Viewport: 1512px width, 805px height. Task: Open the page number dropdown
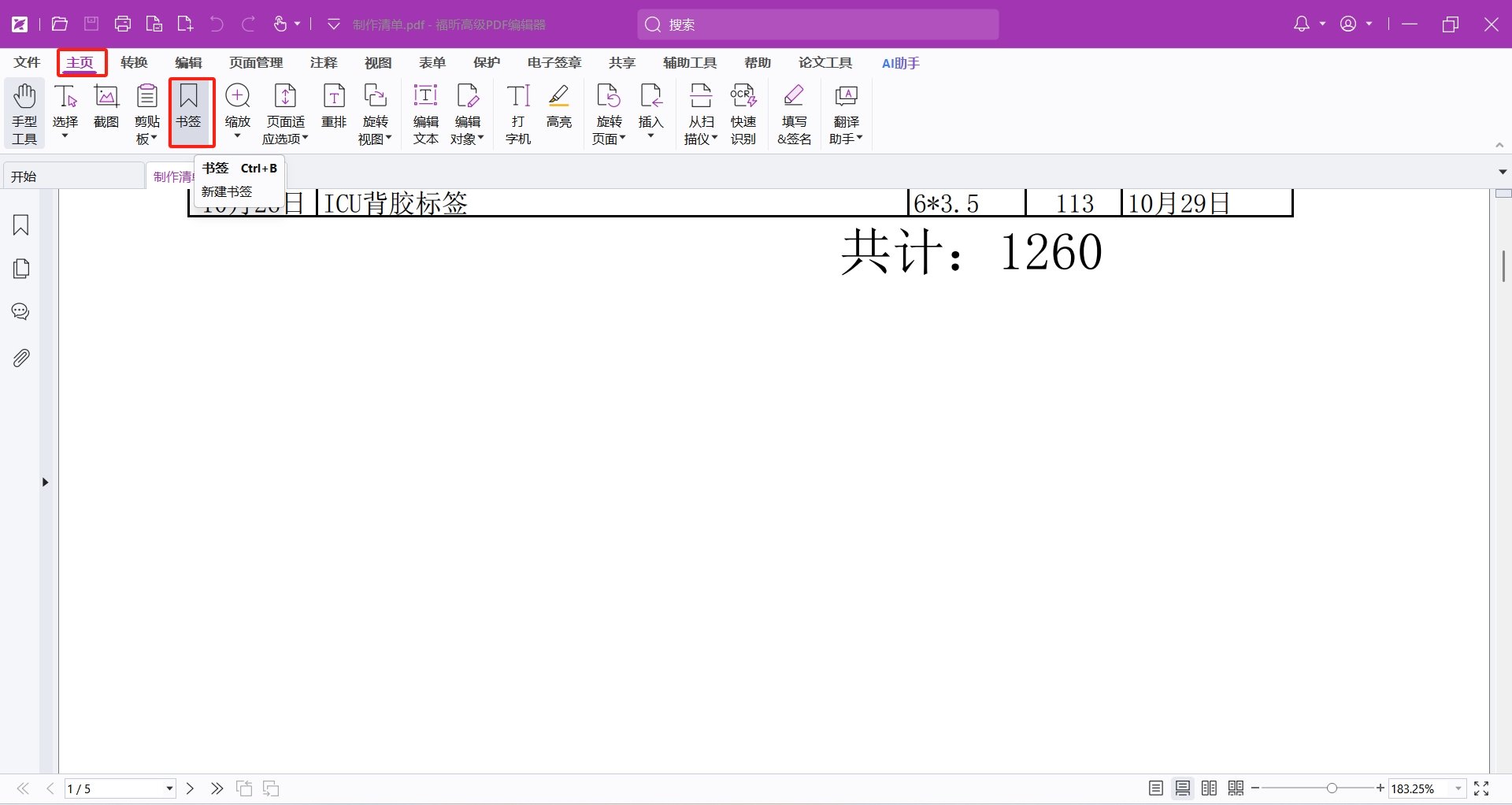169,788
